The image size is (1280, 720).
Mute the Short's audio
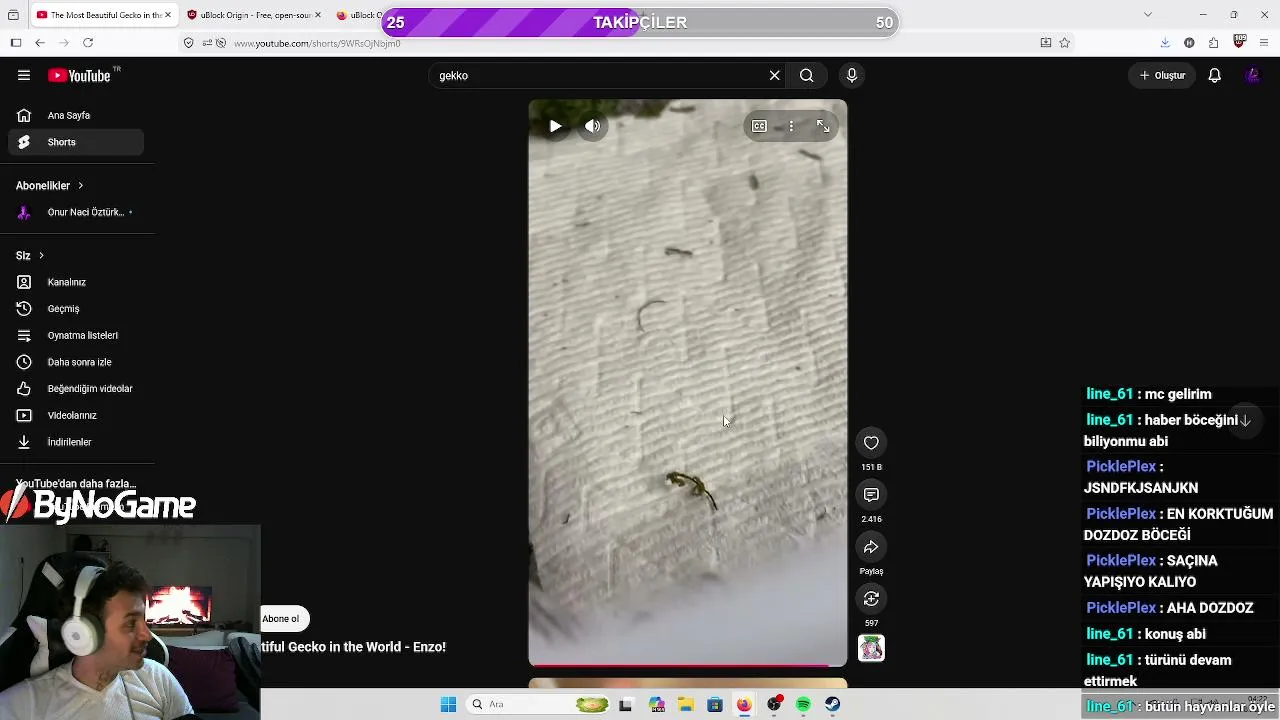[593, 126]
